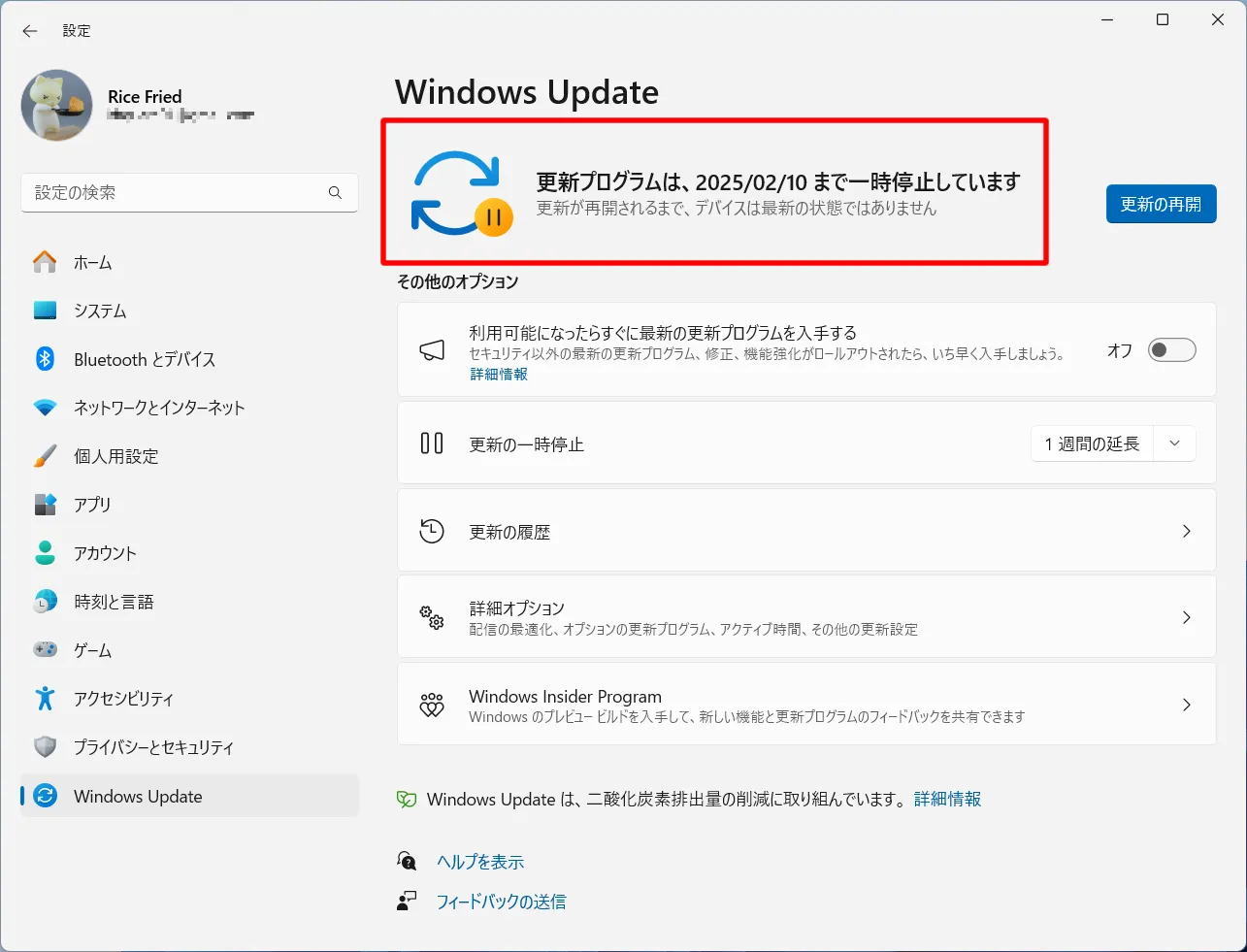Open the 時刻と言語 clock globe icon

point(45,602)
